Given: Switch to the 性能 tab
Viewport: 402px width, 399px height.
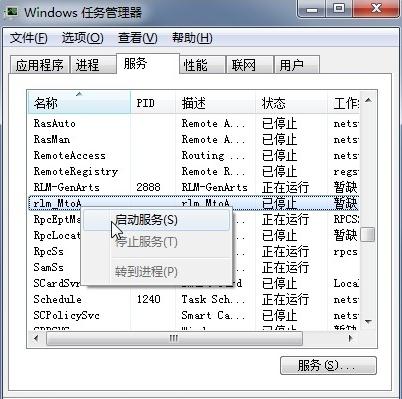Looking at the screenshot, I should tap(203, 65).
